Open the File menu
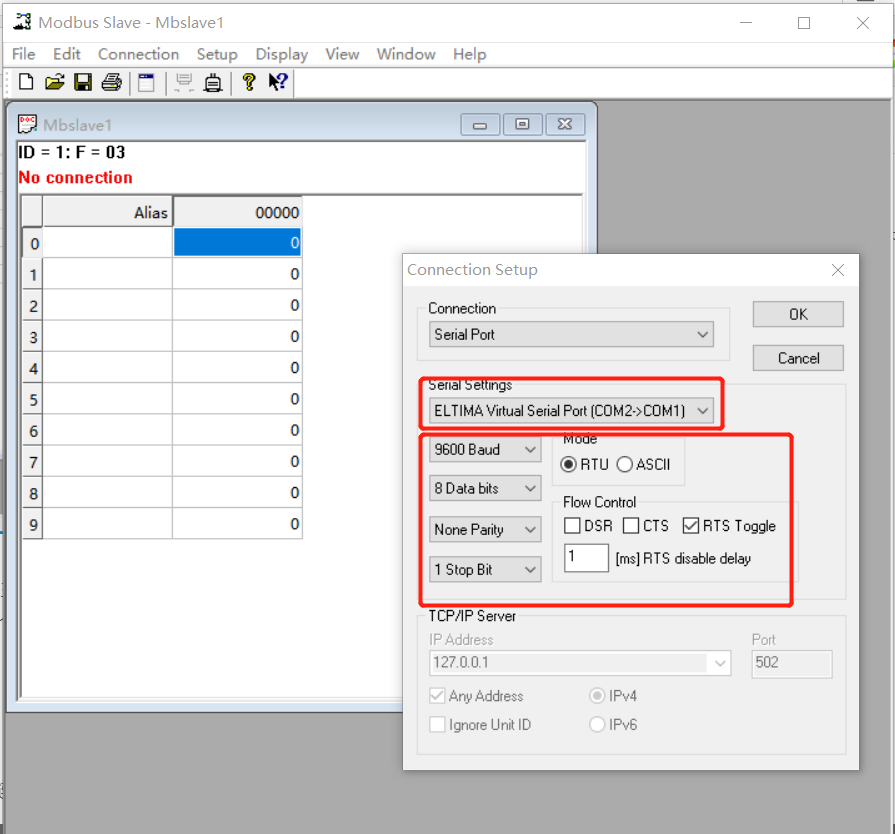The height and width of the screenshot is (834, 895). point(23,54)
